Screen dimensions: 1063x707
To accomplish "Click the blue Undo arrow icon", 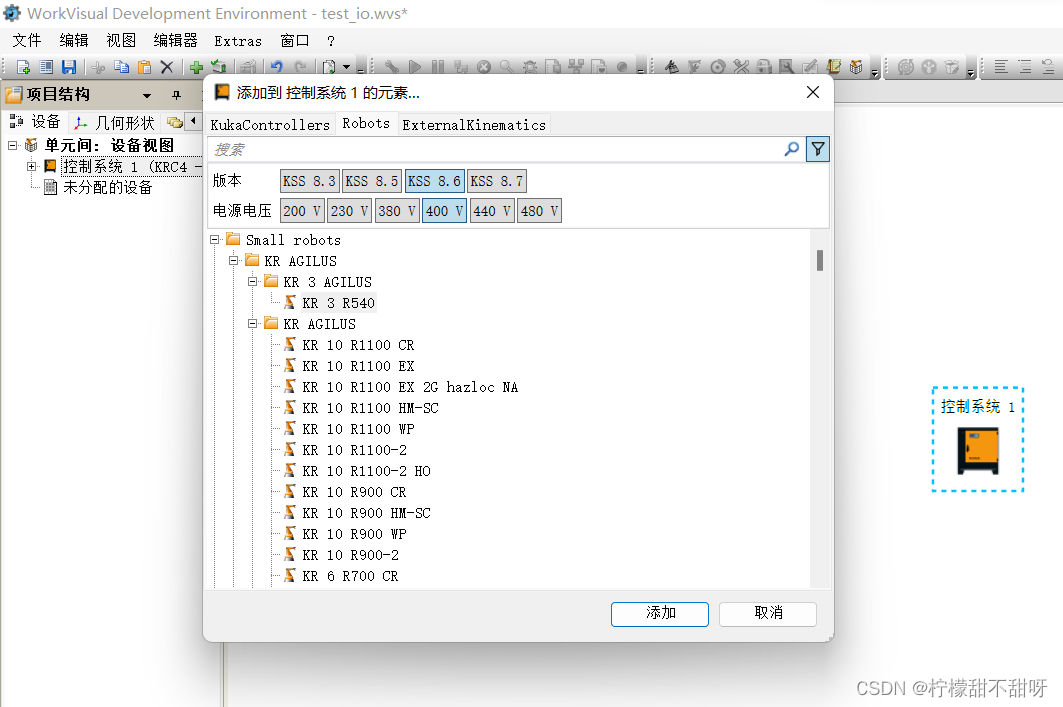I will tap(277, 67).
